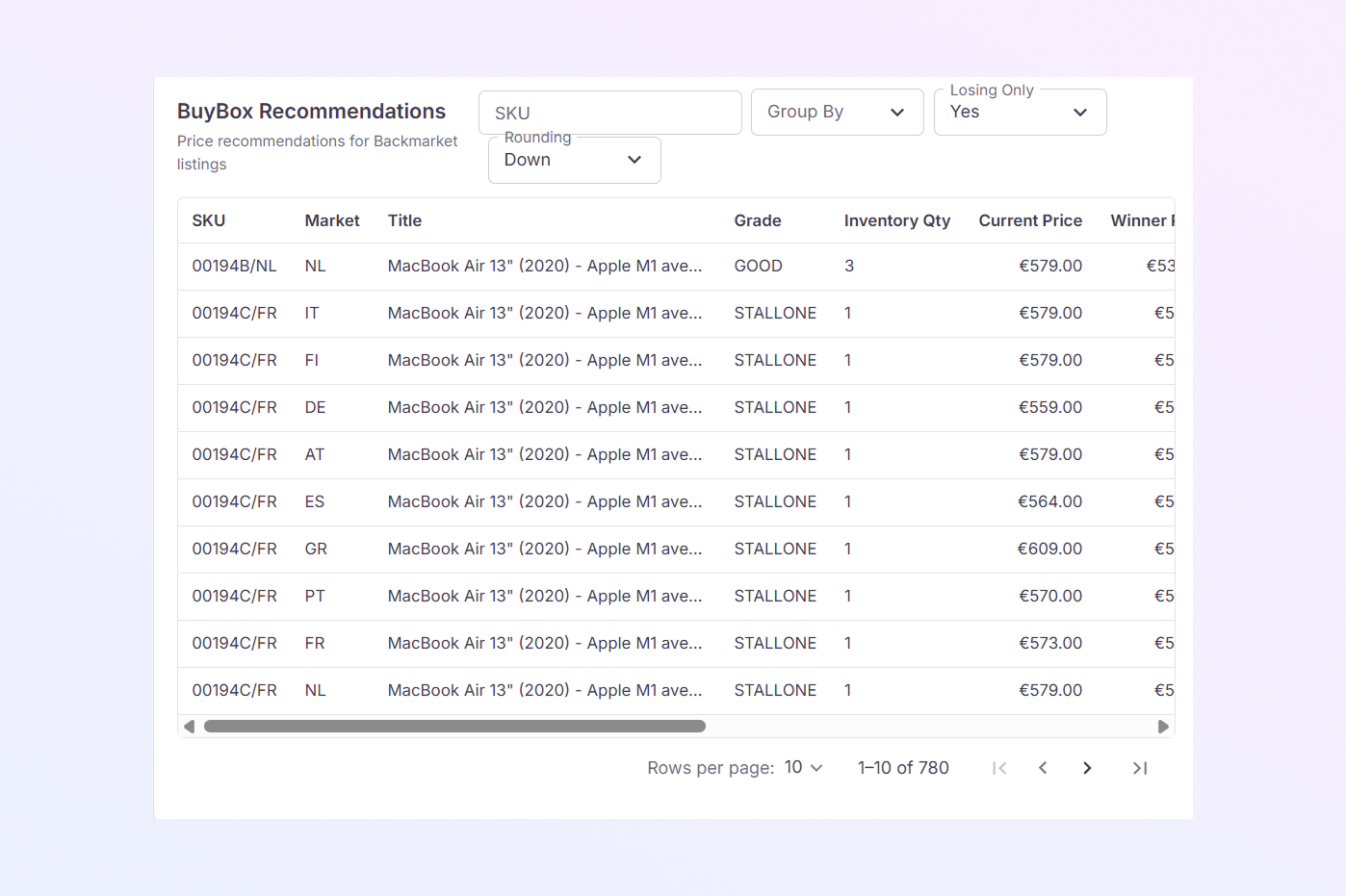Viewport: 1346px width, 896px height.
Task: Click the MacBook Air title in GOOD row
Action: pyautogui.click(x=545, y=266)
